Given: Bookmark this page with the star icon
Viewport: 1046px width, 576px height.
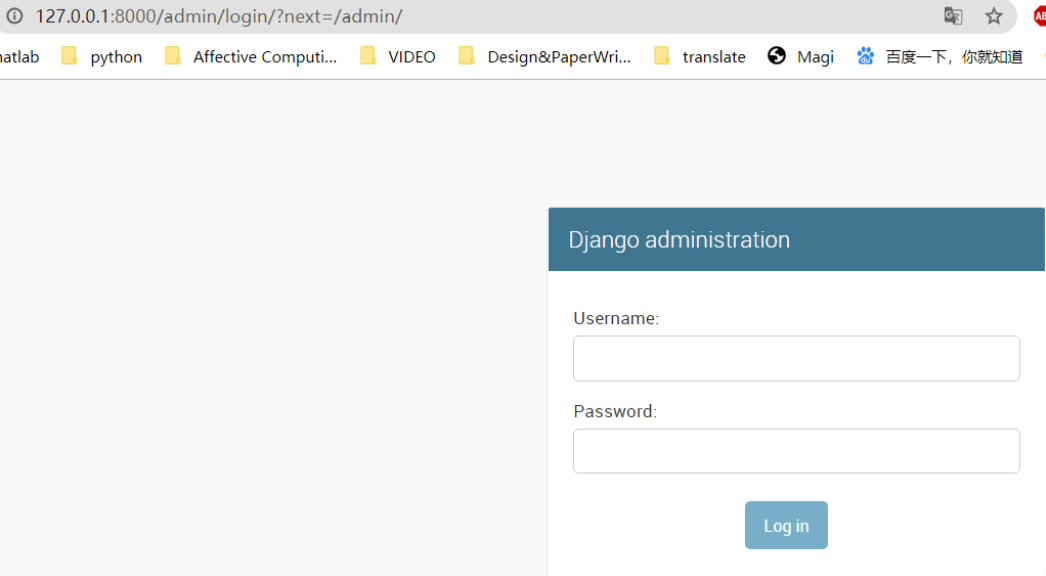Looking at the screenshot, I should point(994,15).
